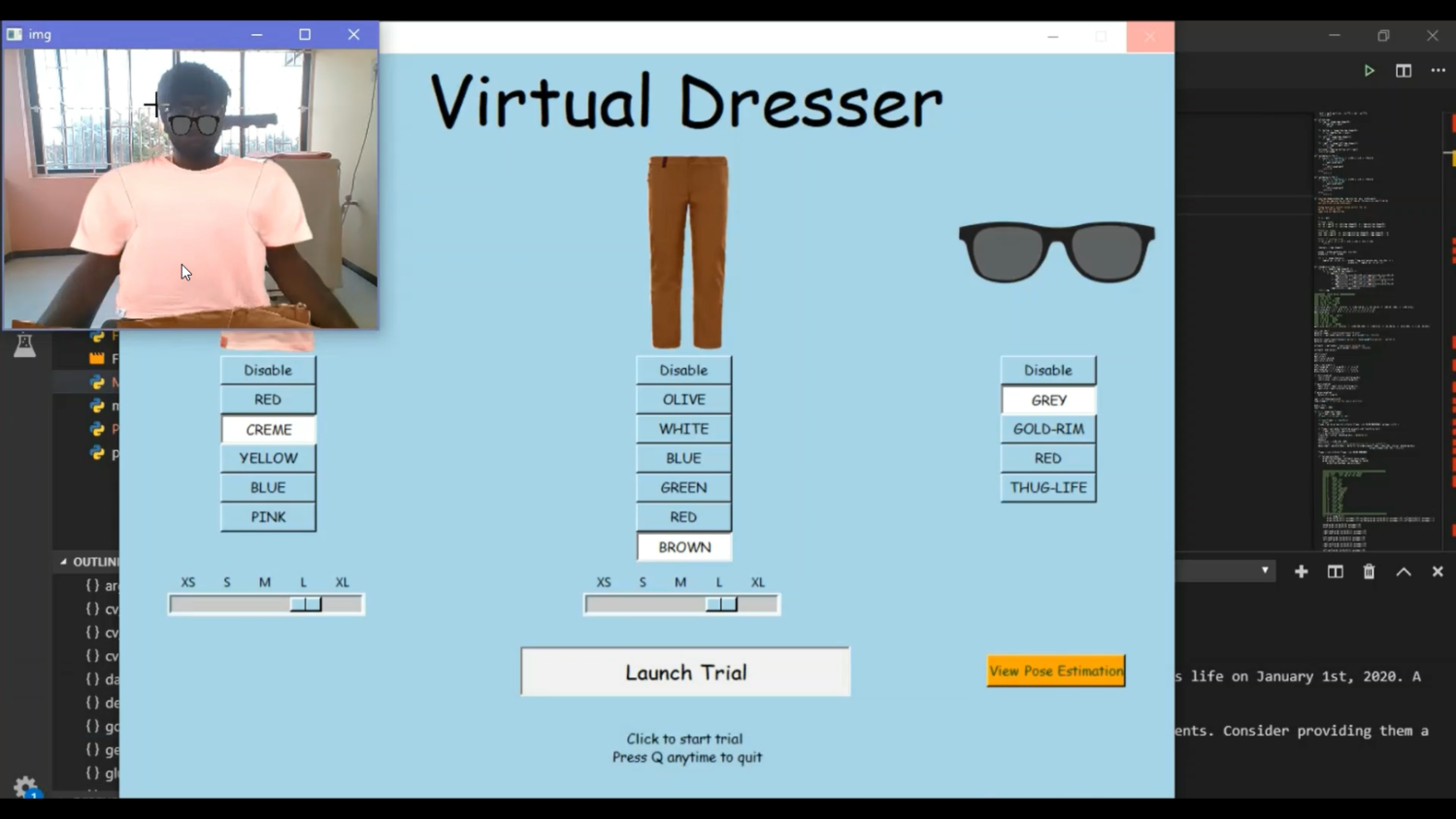Open the Manage gear icon in the activity bar
Screen dimensions: 1456x819
pyautogui.click(x=25, y=786)
